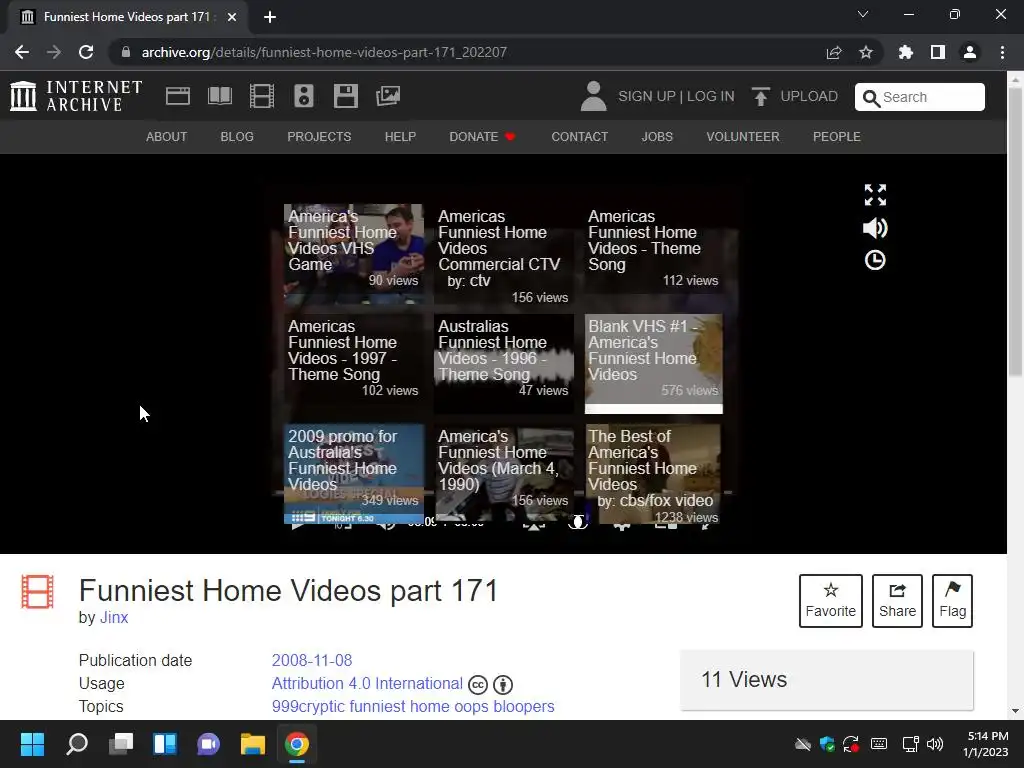Open the JOBS menu item

pyautogui.click(x=657, y=137)
